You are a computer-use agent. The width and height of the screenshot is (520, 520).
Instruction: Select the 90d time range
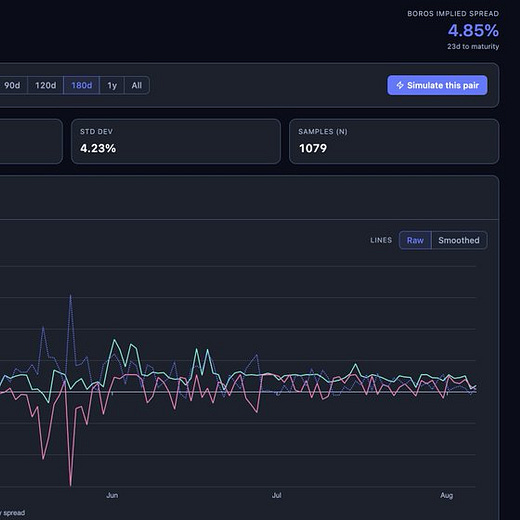(x=12, y=85)
